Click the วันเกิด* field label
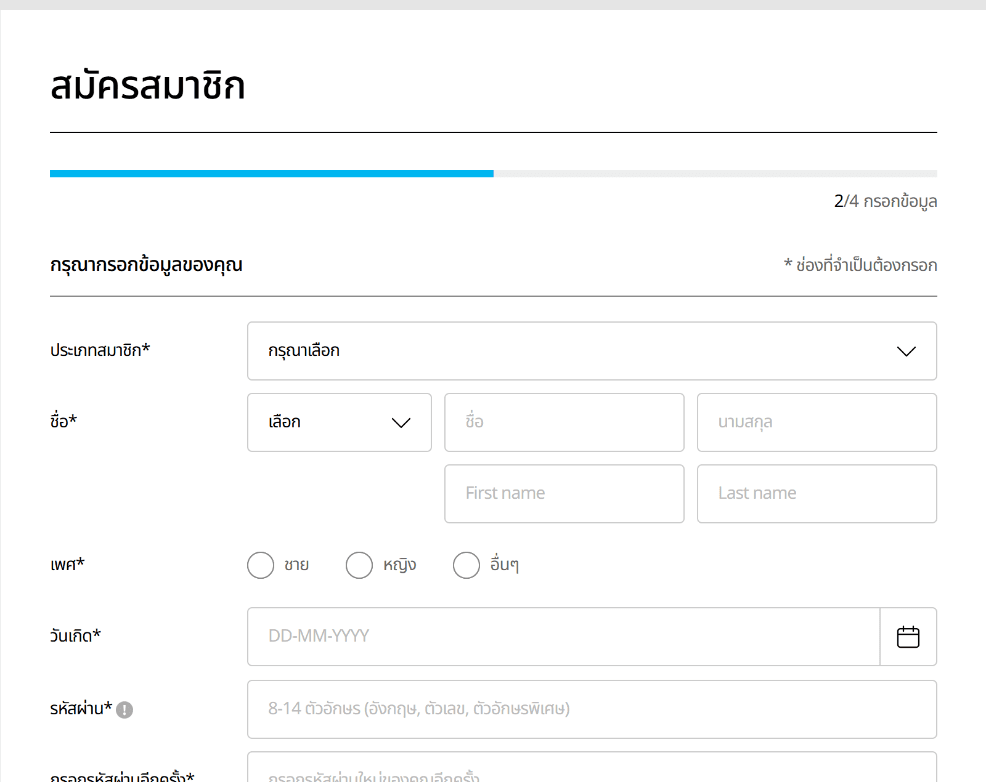 (75, 636)
